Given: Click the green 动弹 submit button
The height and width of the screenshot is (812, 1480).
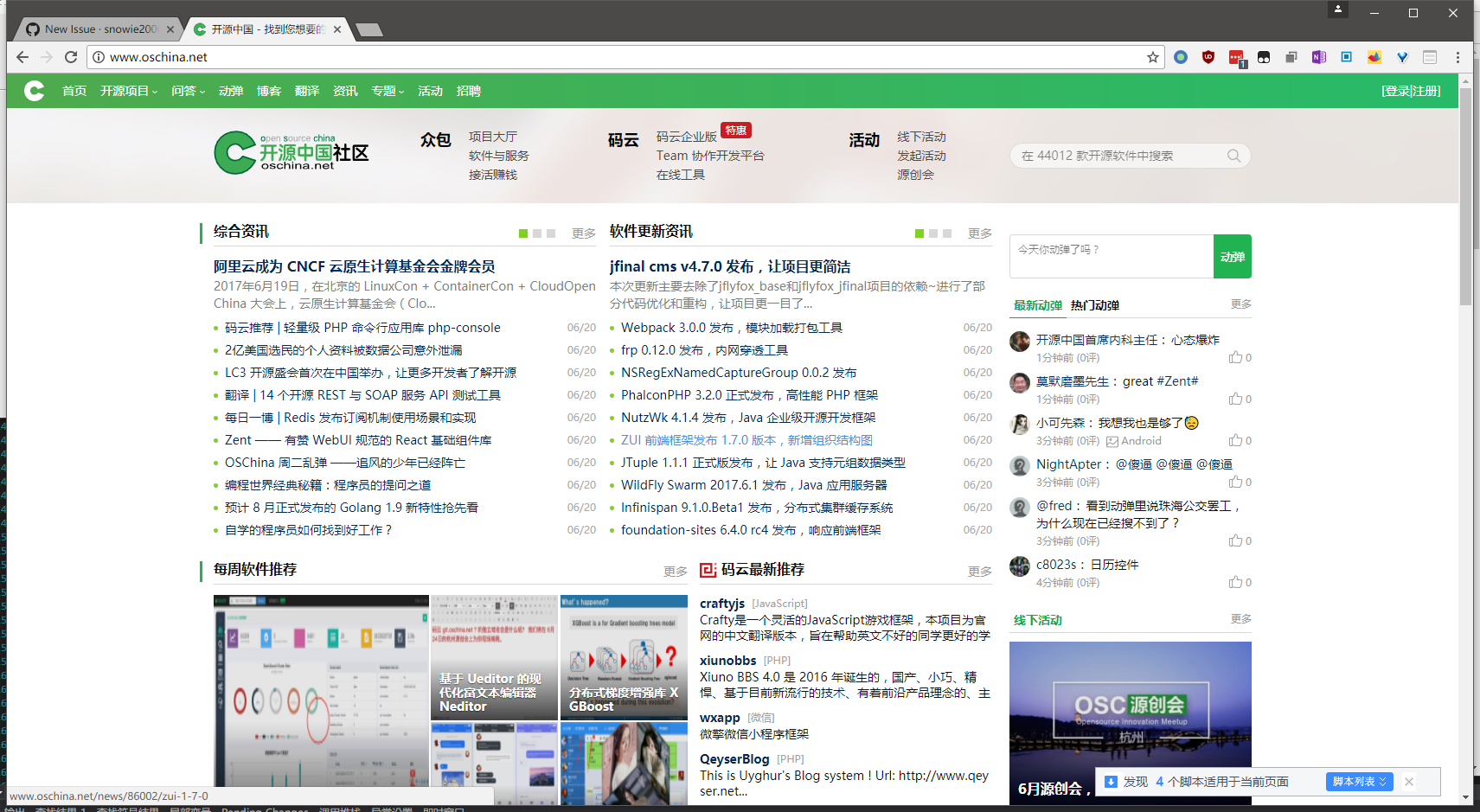Looking at the screenshot, I should (1232, 257).
